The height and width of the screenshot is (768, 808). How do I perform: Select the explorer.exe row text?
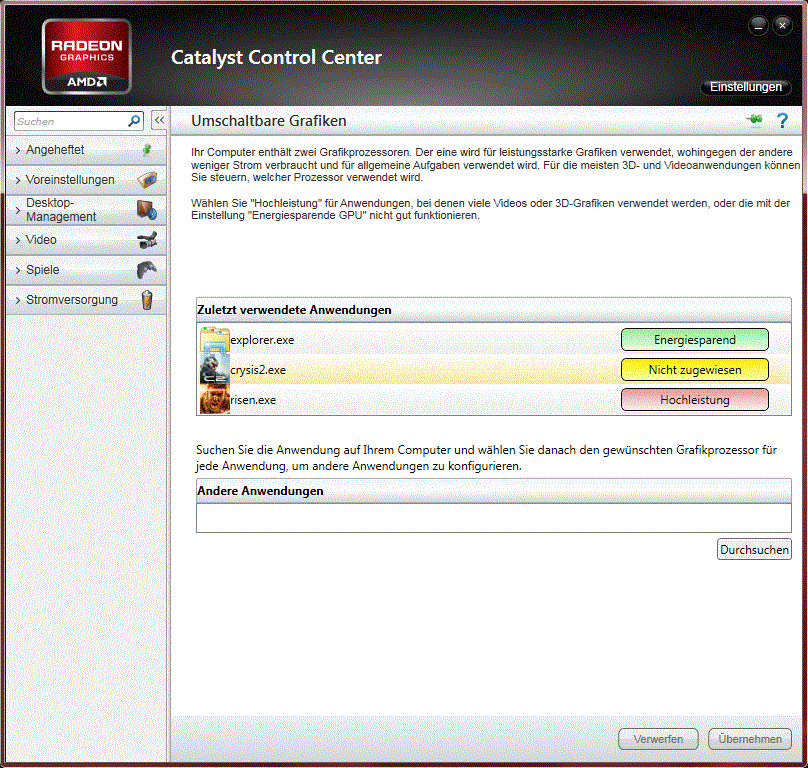(262, 340)
